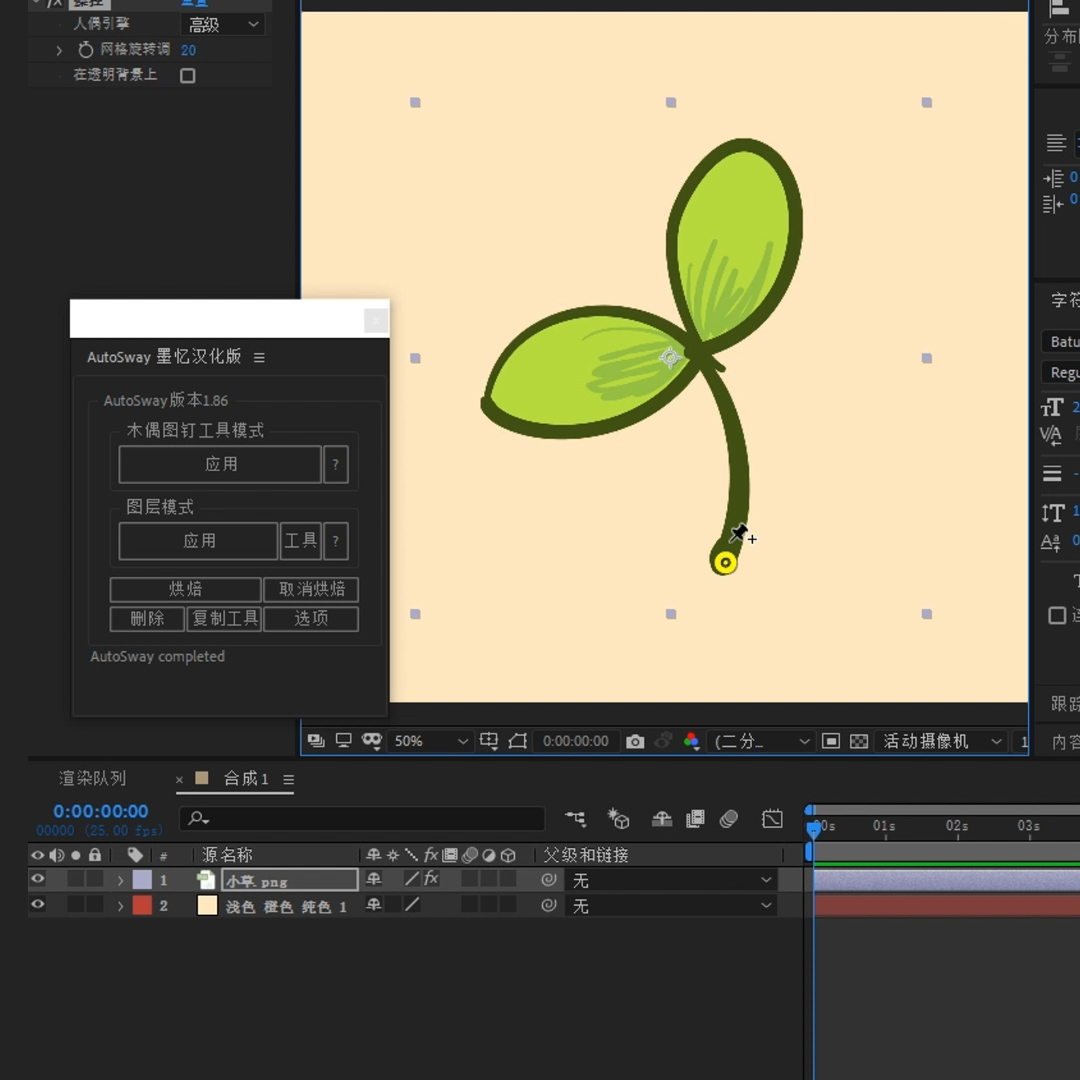
Task: Open the 人偶引擎 dropdown set to 高级
Action: [223, 25]
